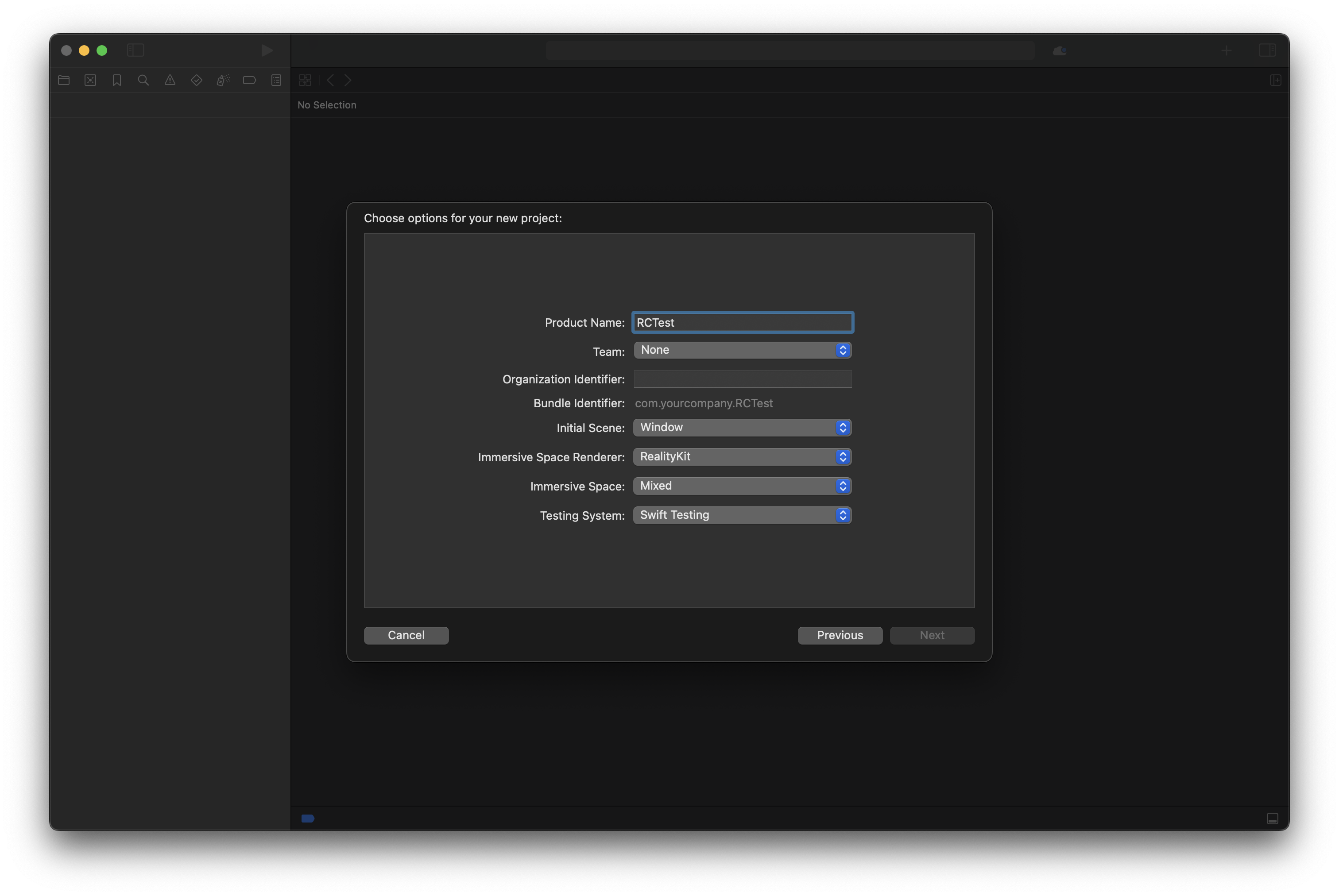Open the Immersive Space Renderer dropdown
1339x896 pixels.
(x=742, y=456)
